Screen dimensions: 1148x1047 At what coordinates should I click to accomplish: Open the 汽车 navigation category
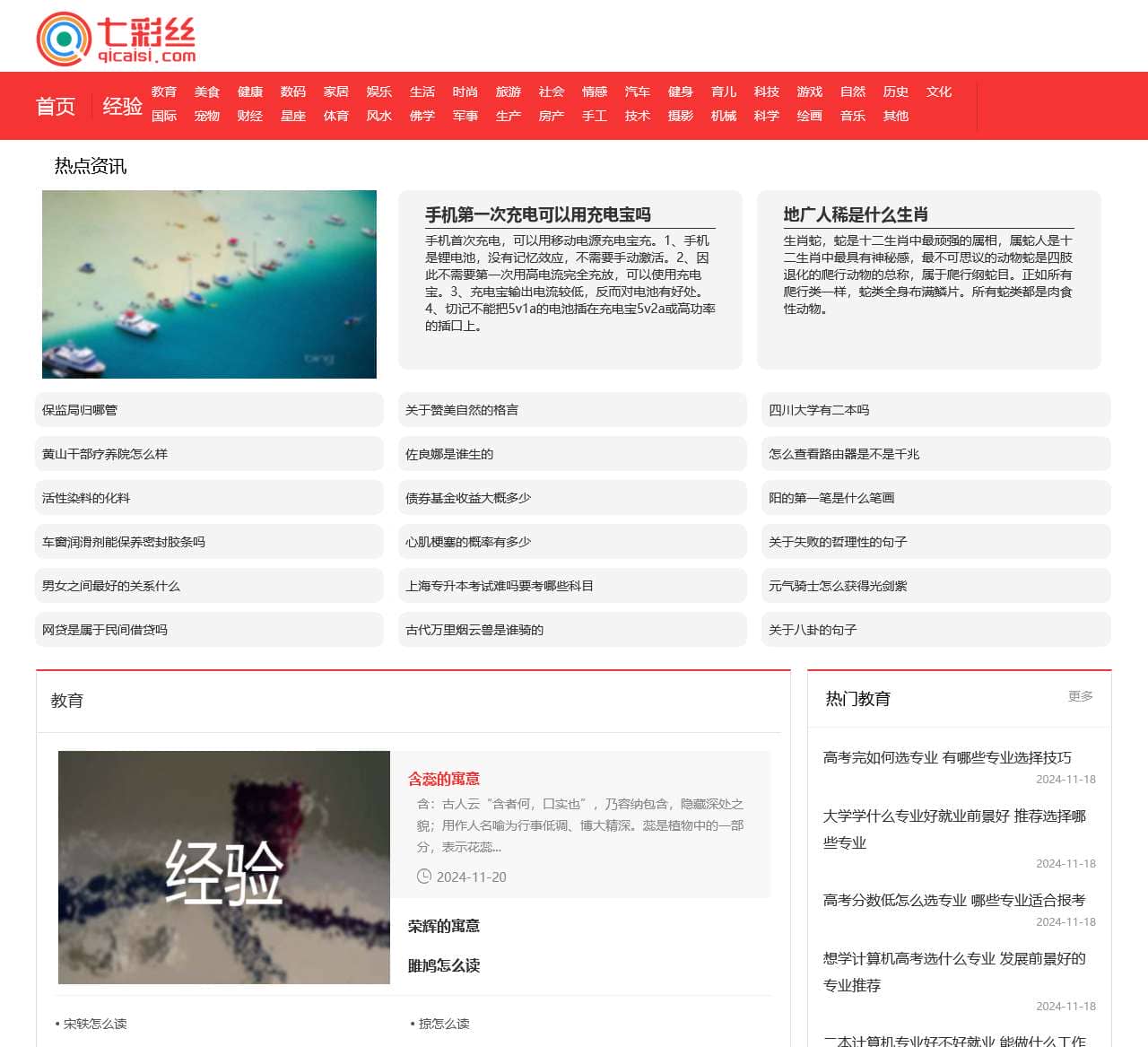[x=638, y=91]
